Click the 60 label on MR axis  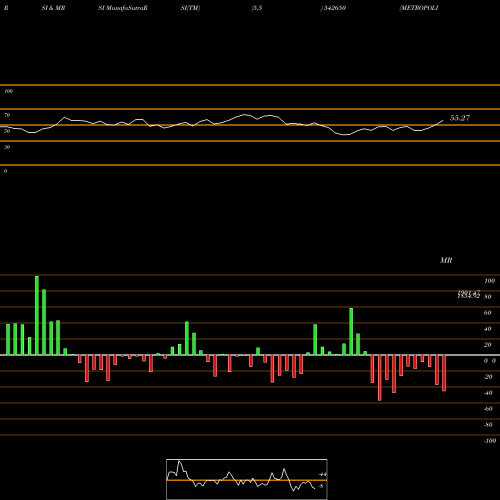coord(488,313)
